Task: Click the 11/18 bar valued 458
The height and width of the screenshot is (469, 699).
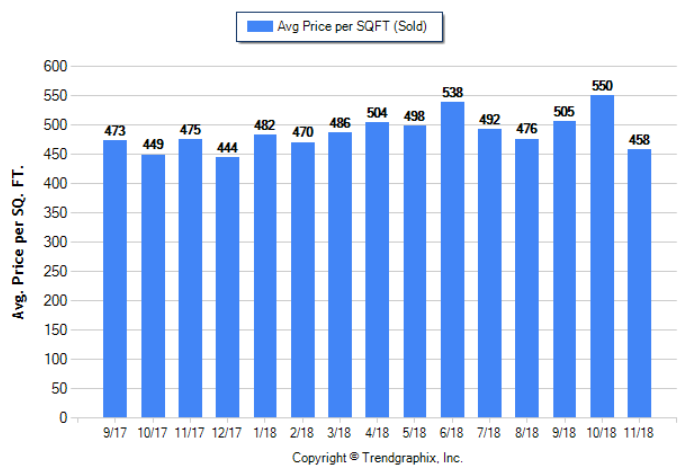Action: coord(639,283)
